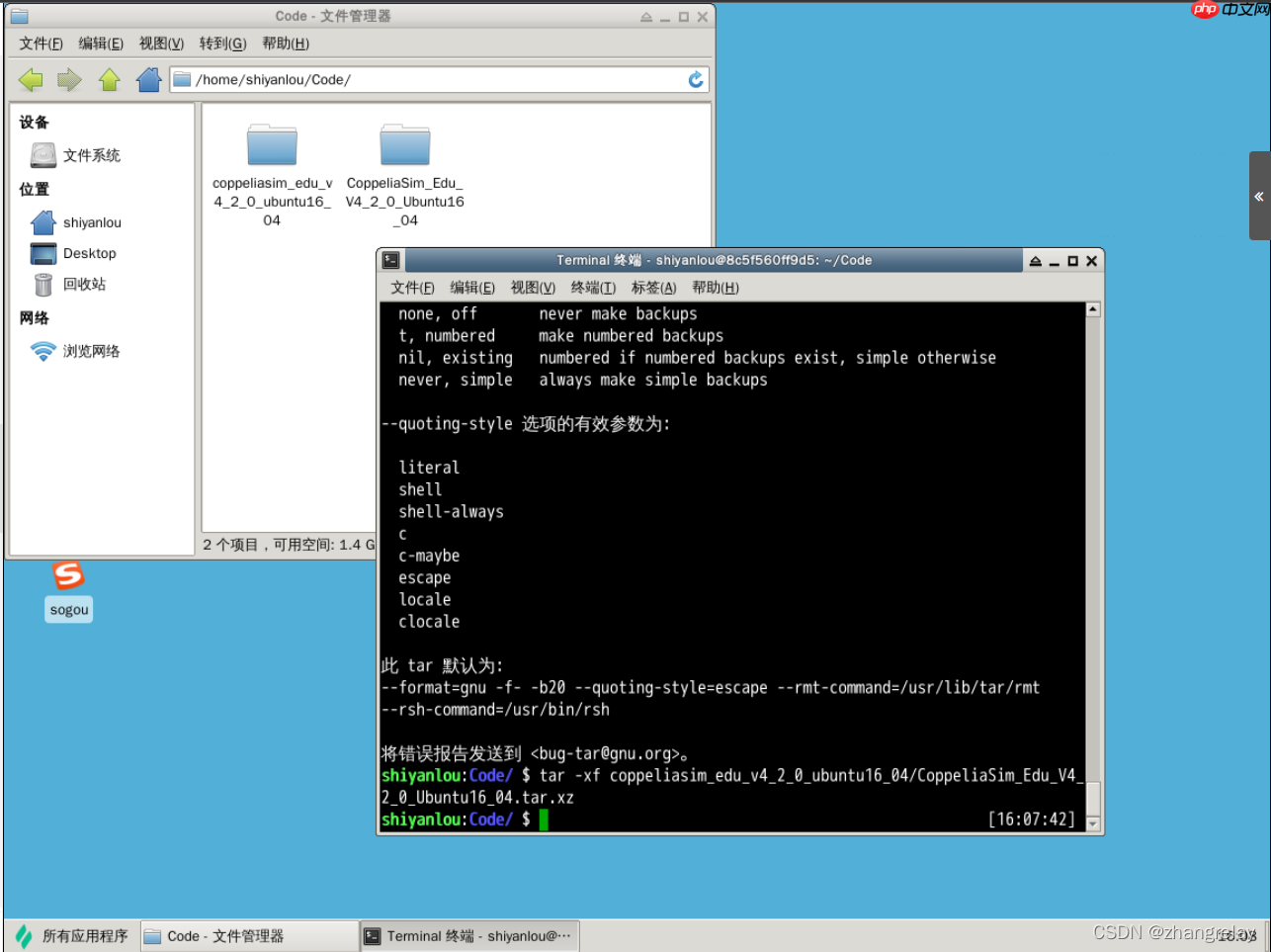Go to parent folder with up arrow
The image size is (1271, 952).
pyautogui.click(x=110, y=80)
